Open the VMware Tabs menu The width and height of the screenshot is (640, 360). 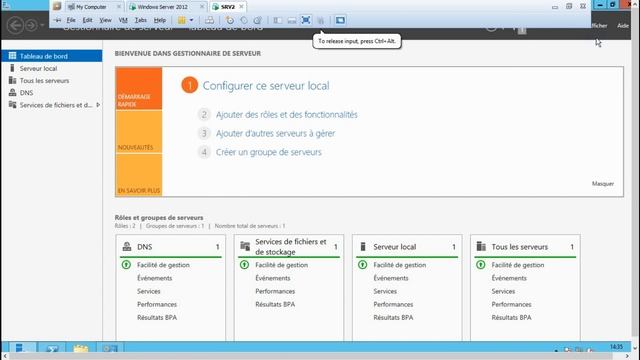pyautogui.click(x=140, y=20)
